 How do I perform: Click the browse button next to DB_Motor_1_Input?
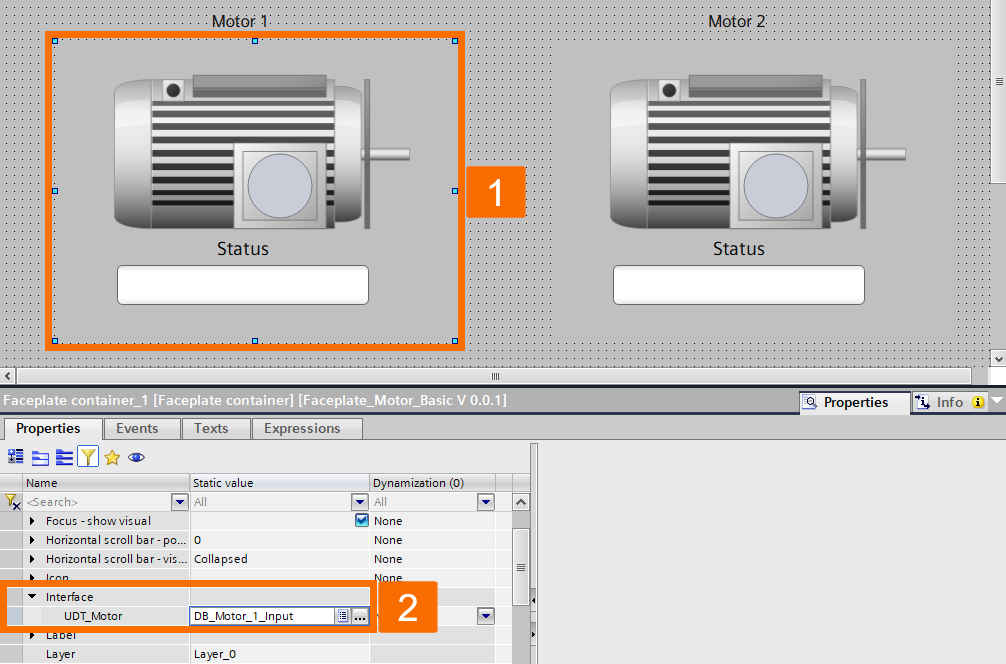coord(359,616)
